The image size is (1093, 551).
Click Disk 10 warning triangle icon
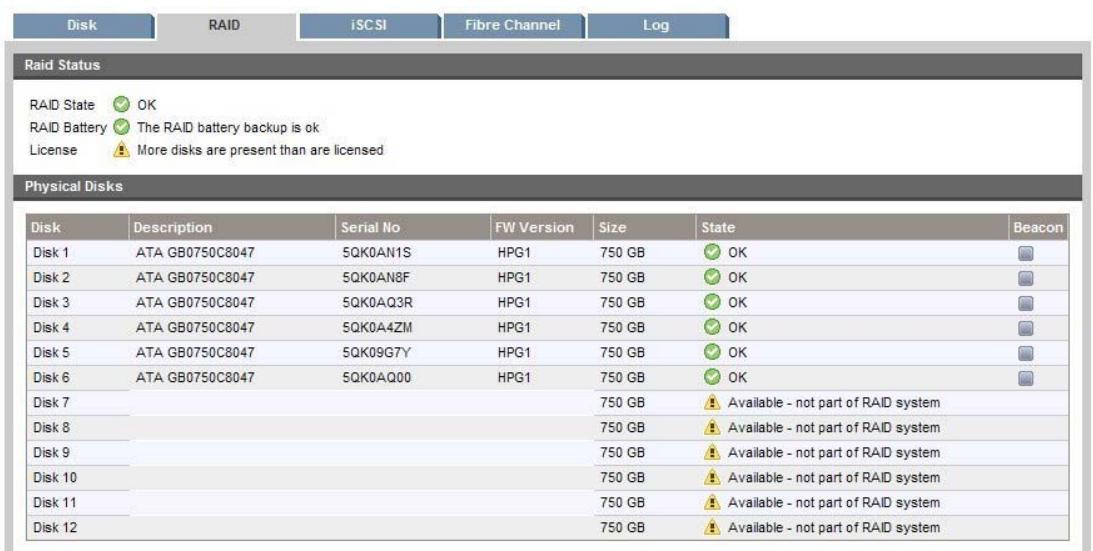(x=712, y=478)
